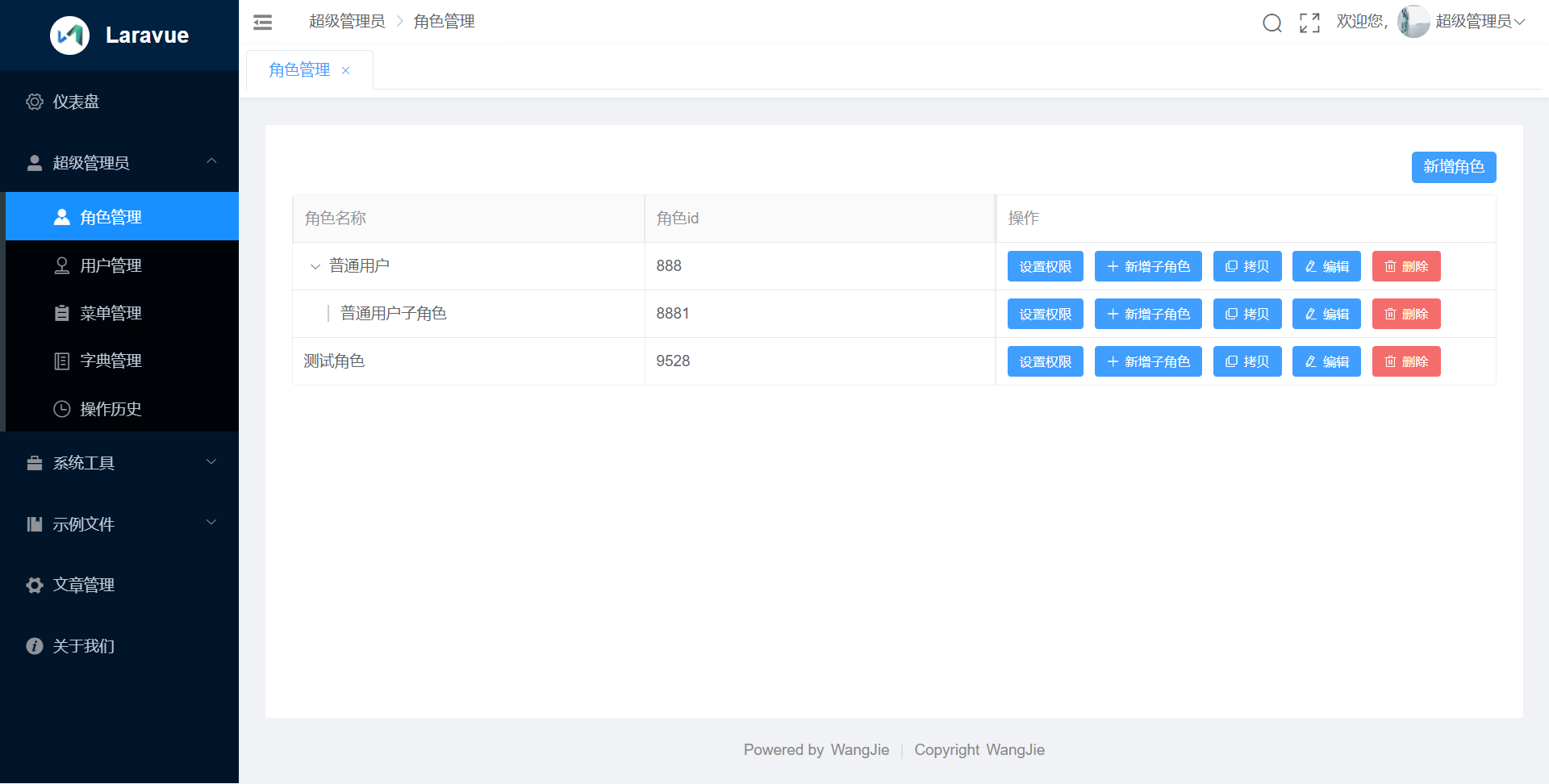Click the Laravue logo icon
The height and width of the screenshot is (784, 1549).
(x=69, y=35)
